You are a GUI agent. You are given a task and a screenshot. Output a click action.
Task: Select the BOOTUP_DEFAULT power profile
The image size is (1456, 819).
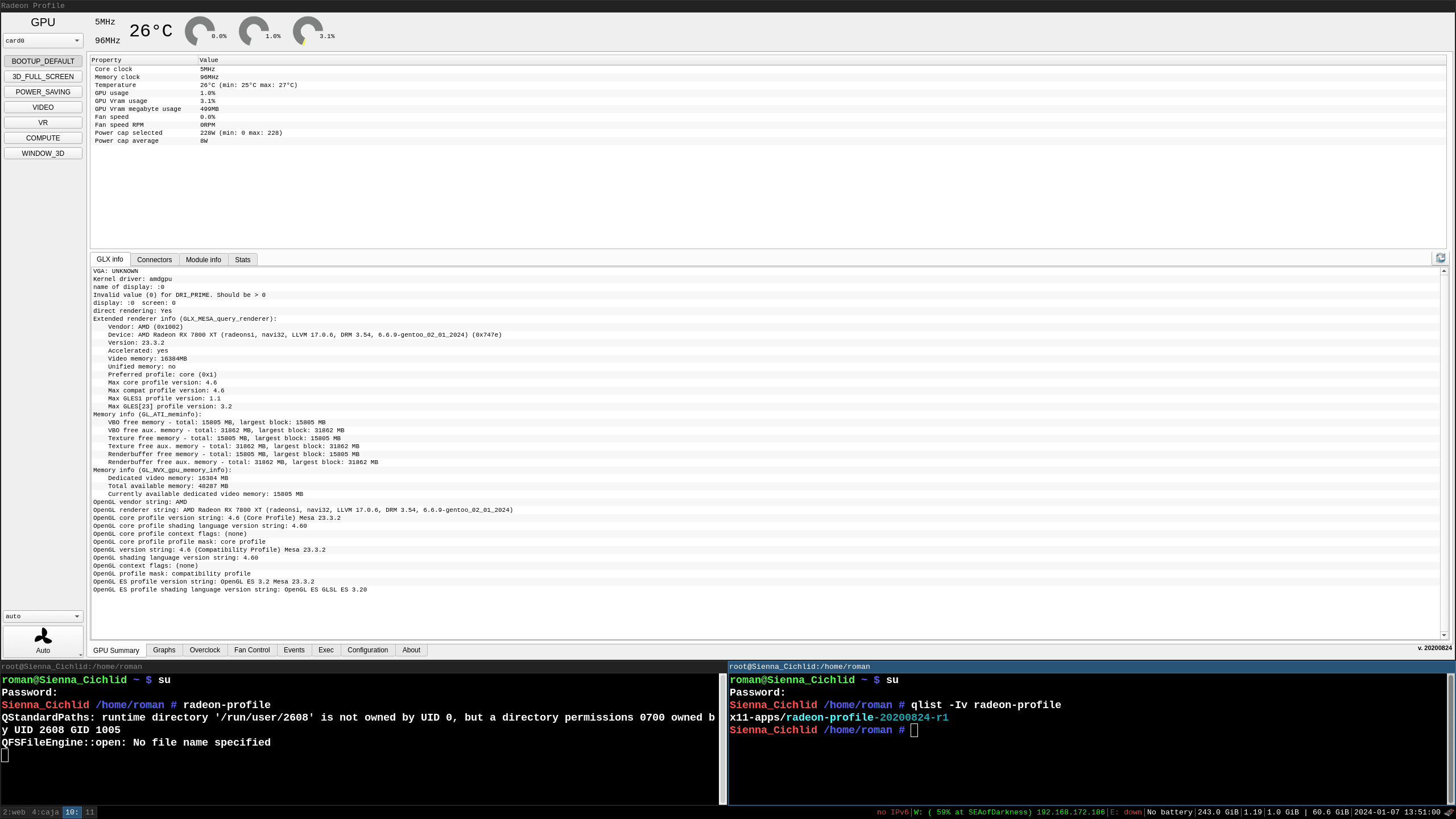(x=43, y=61)
